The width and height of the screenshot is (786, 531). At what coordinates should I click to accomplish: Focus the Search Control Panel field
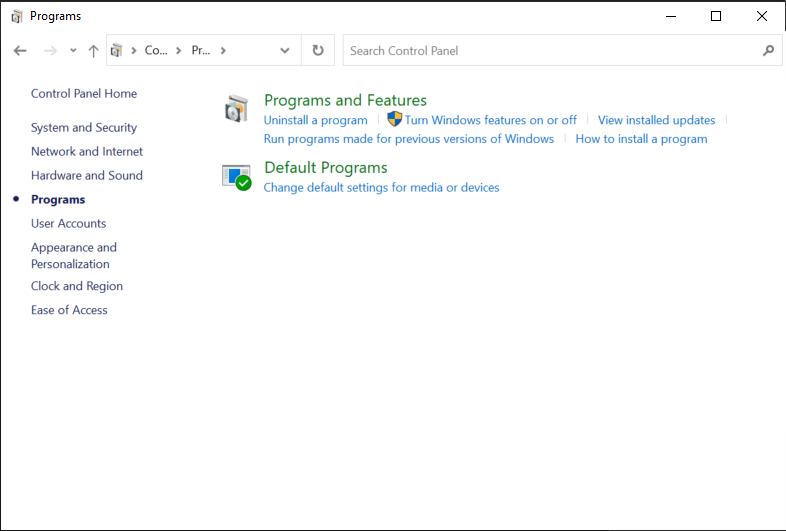tap(550, 51)
